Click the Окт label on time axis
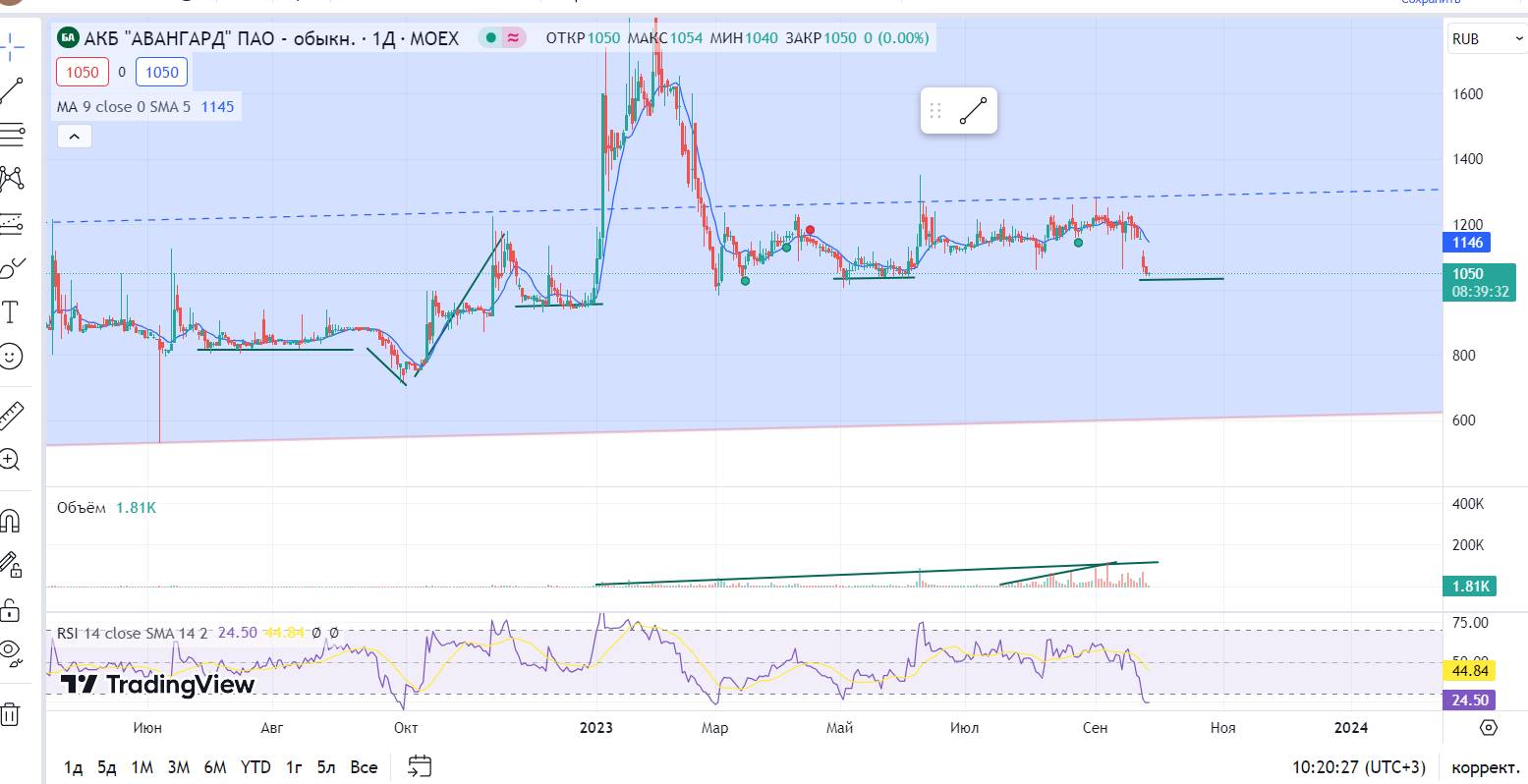This screenshot has width=1528, height=784. point(405,728)
